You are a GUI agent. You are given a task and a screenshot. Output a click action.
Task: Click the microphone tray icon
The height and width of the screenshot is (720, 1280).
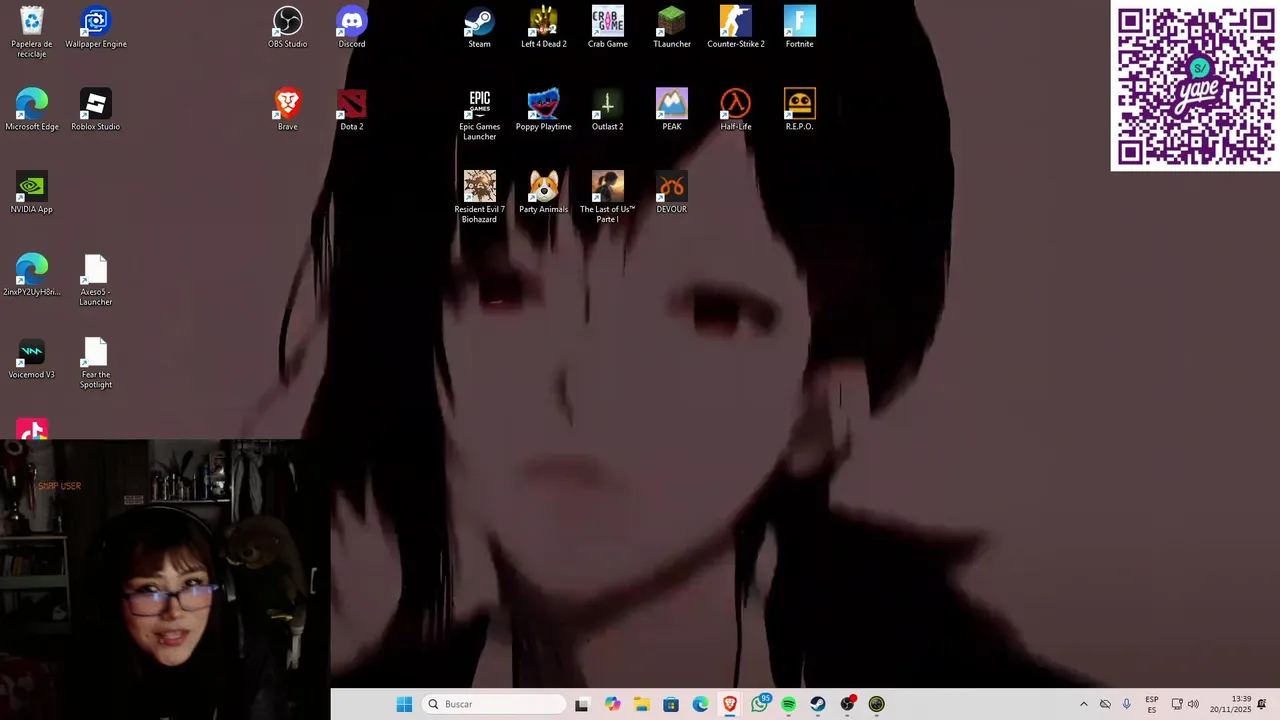1126,704
